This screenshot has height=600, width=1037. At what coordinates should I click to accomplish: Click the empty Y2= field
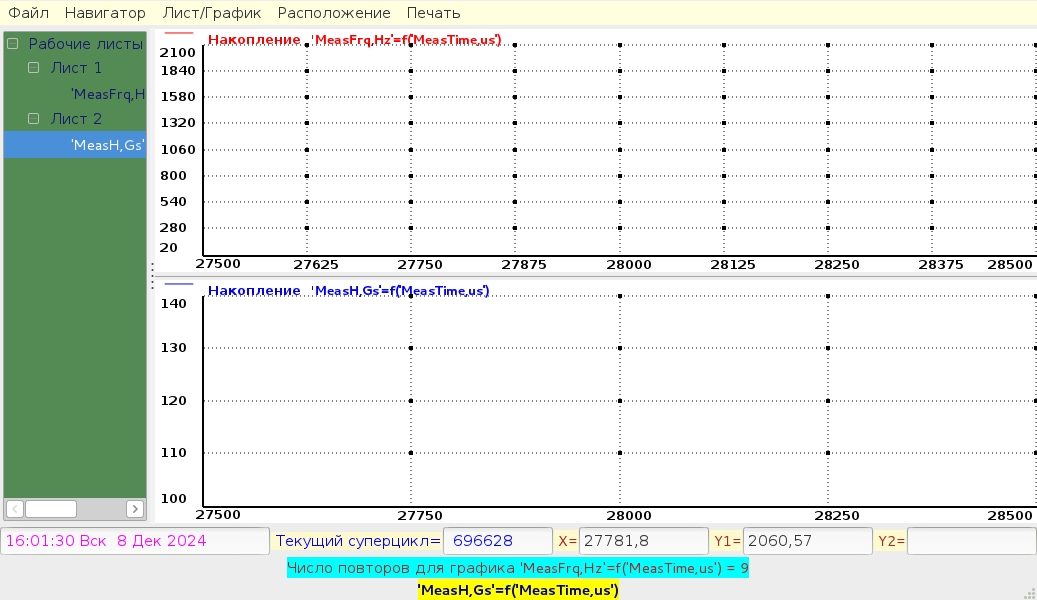coord(969,541)
